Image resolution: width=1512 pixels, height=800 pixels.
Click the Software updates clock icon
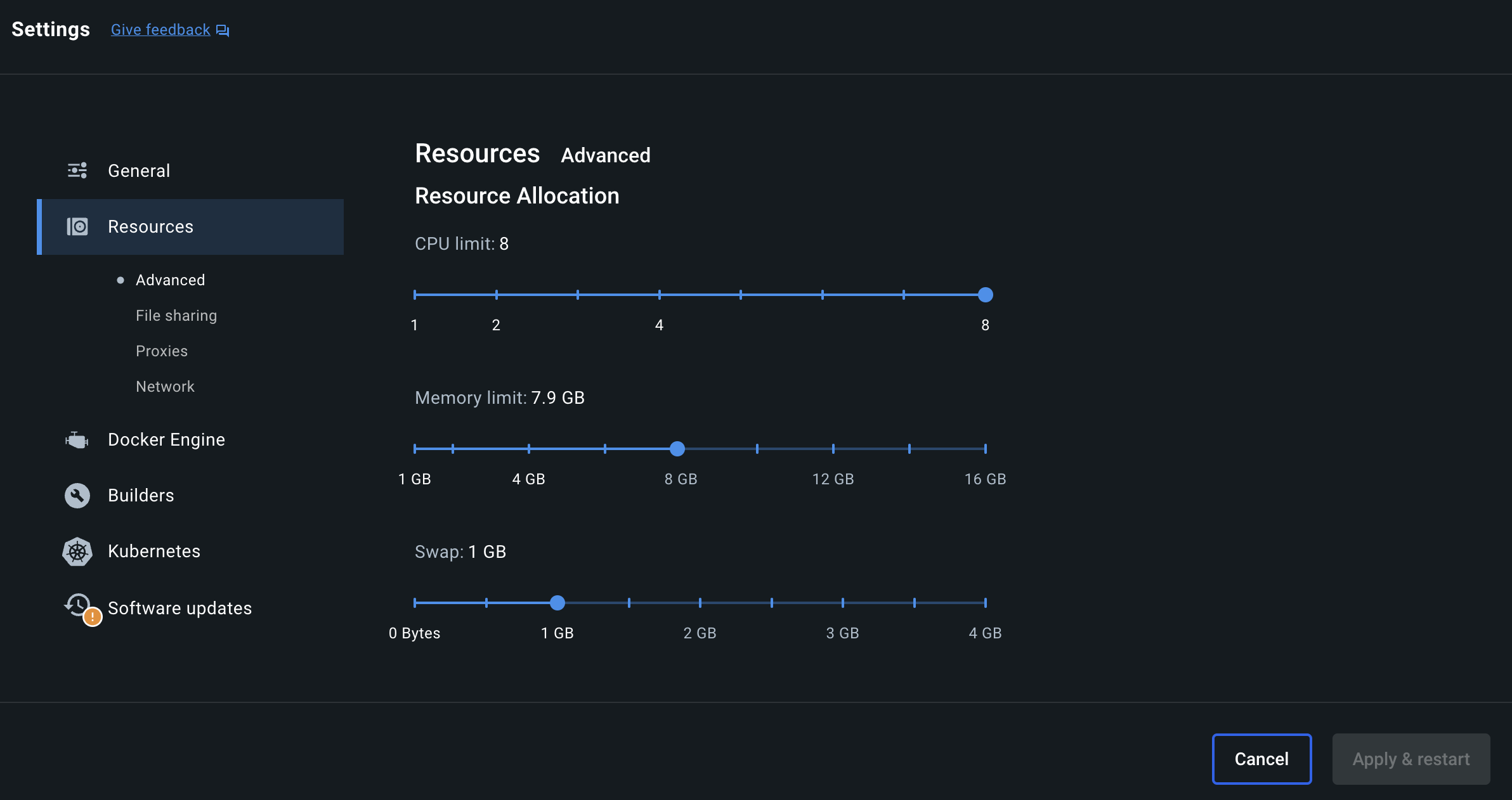click(78, 605)
